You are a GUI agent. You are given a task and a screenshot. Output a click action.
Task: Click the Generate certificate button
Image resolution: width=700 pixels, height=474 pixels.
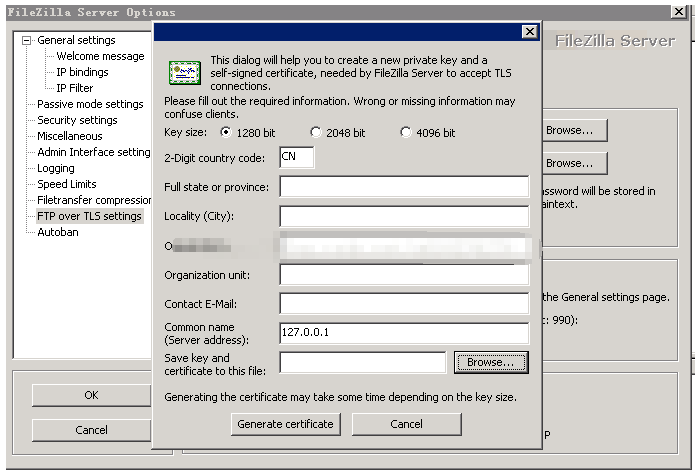point(285,424)
